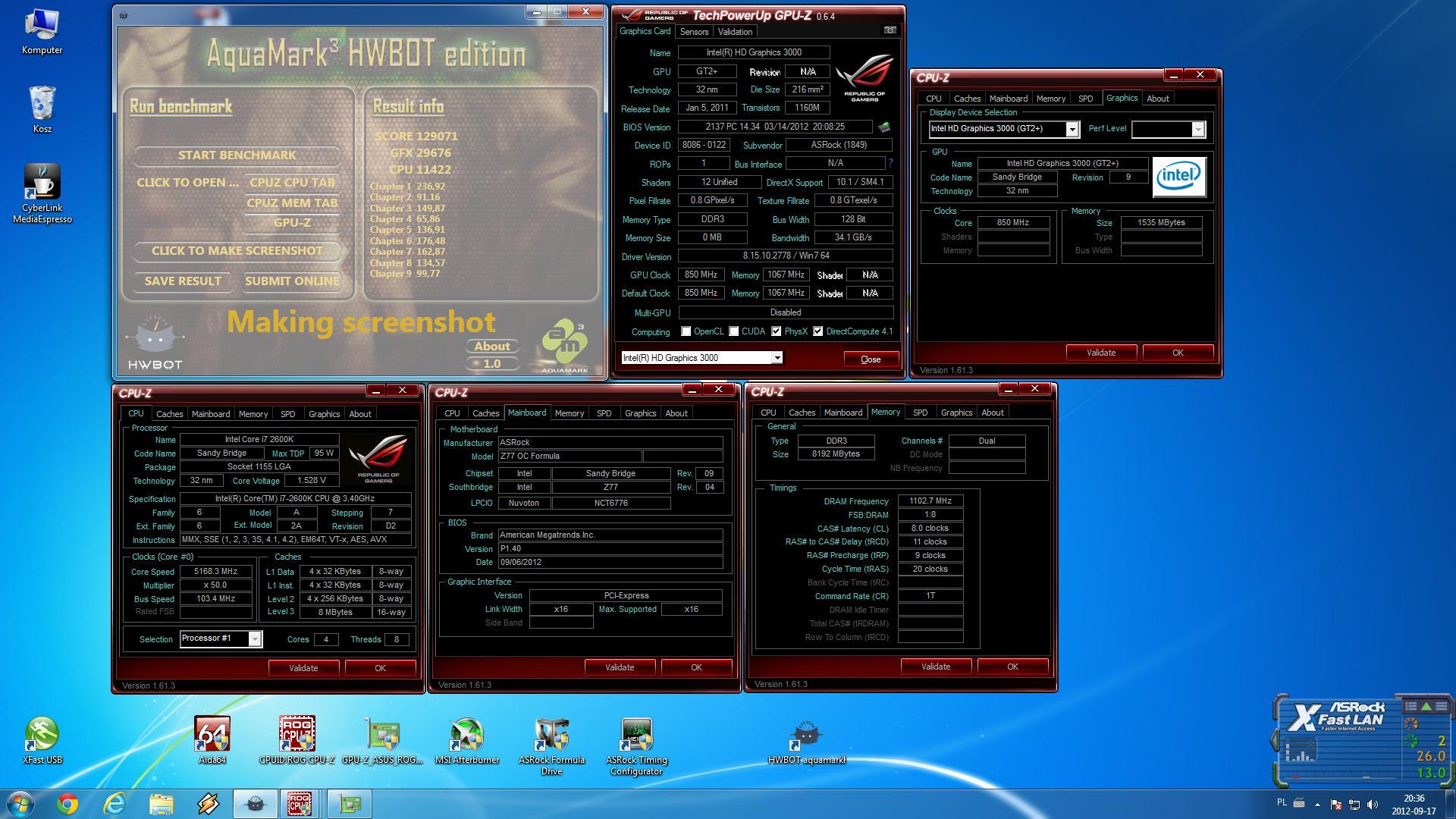Open the XFast USB desktop shortcut
The image size is (1456, 819).
point(42,741)
